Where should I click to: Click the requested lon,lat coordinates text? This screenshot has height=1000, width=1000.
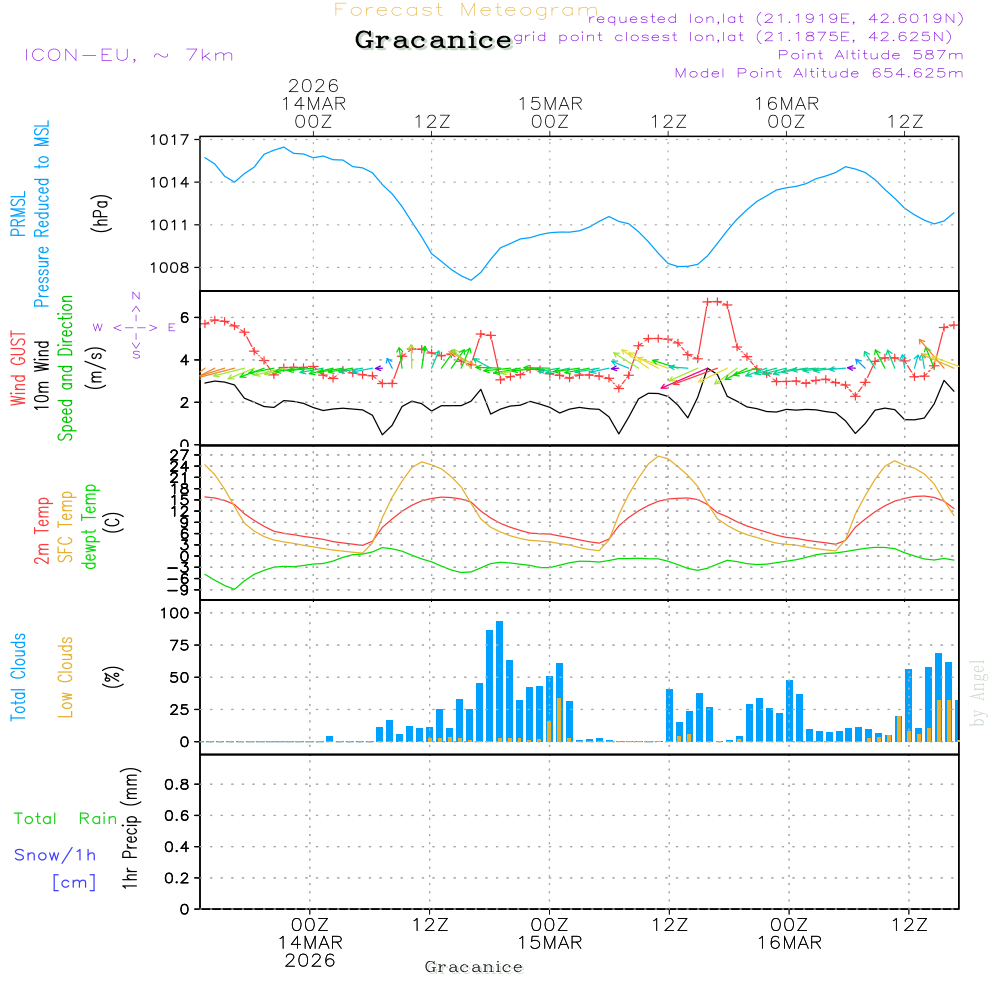point(776,18)
